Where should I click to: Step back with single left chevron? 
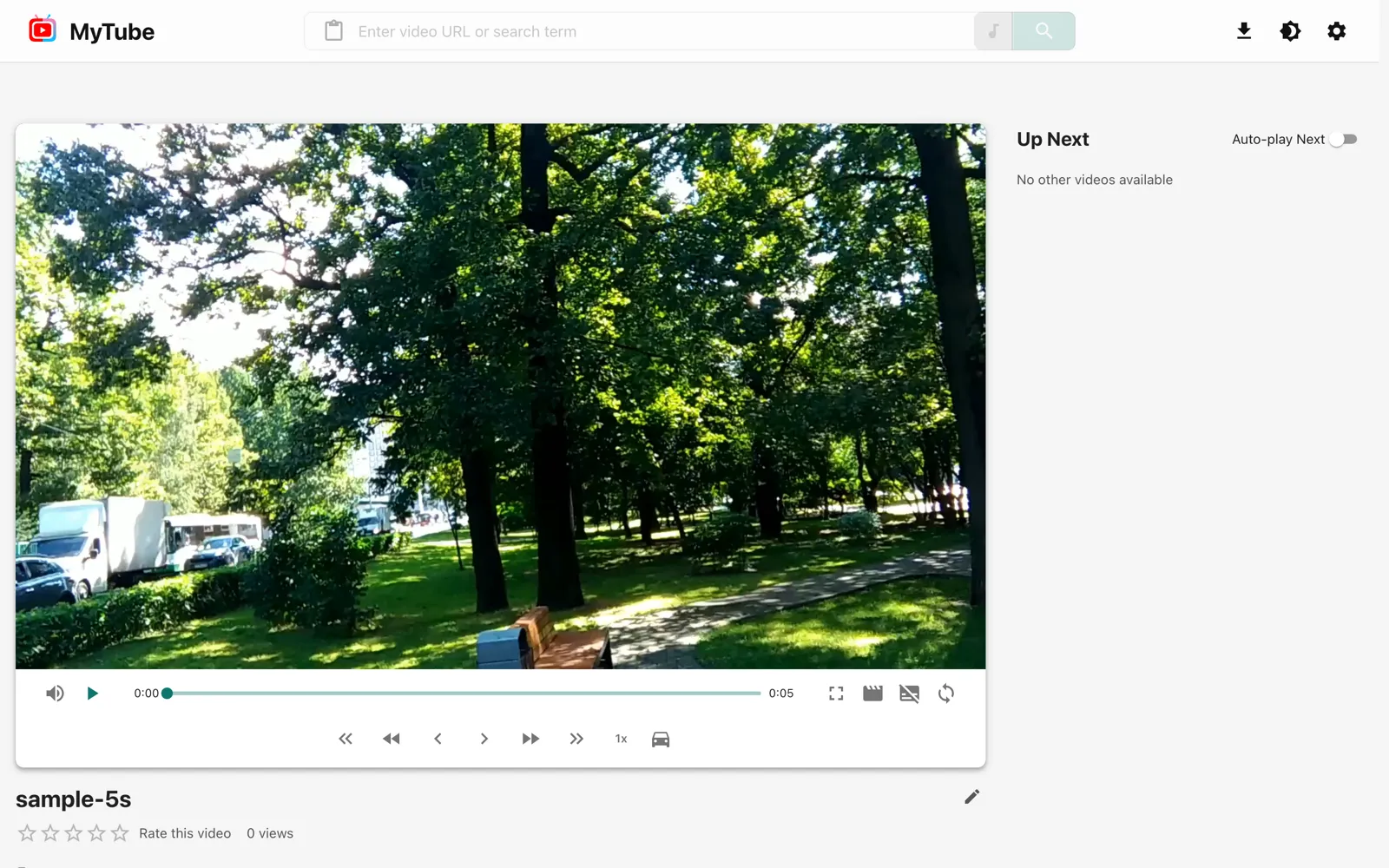point(438,739)
